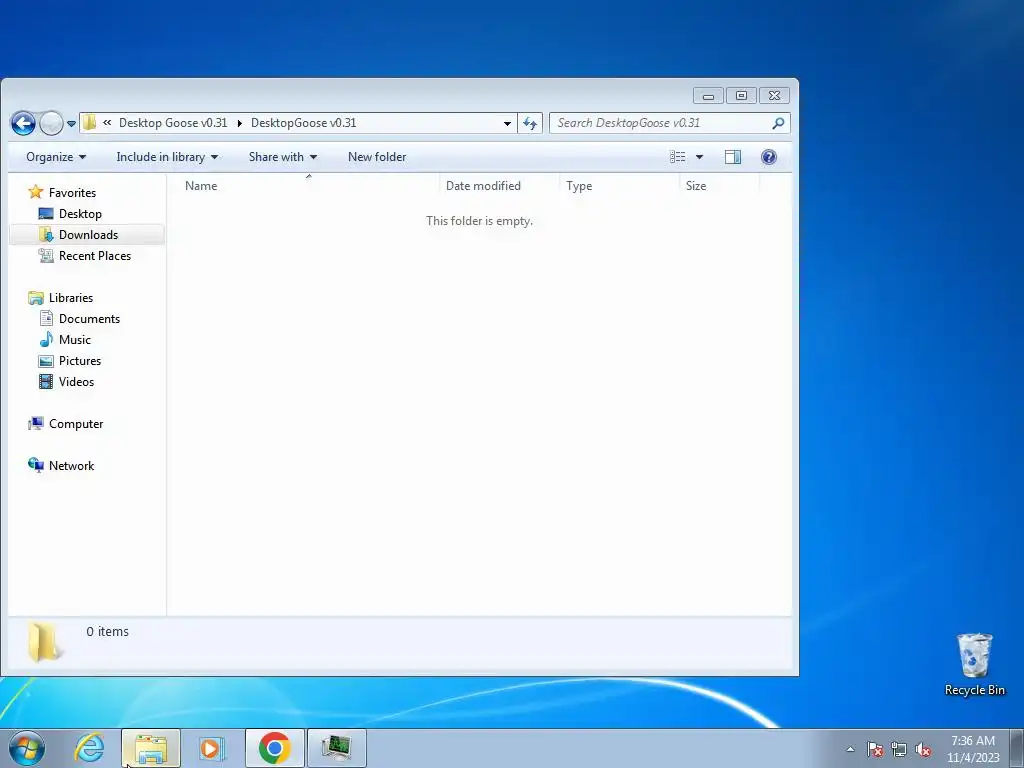Screen dimensions: 1024x768
Task: Select the Recycle Bin desktop icon
Action: click(974, 664)
